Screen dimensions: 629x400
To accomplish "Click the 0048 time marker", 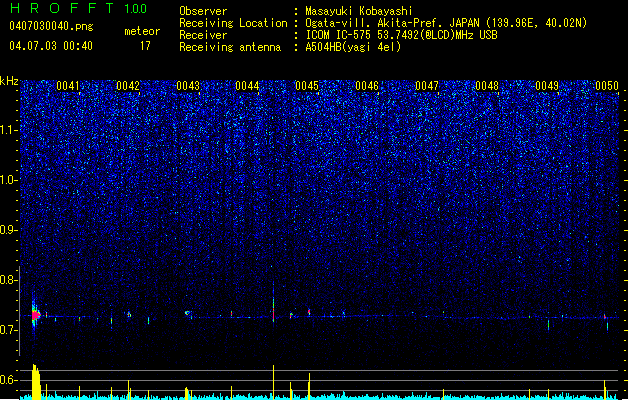I will tap(487, 86).
